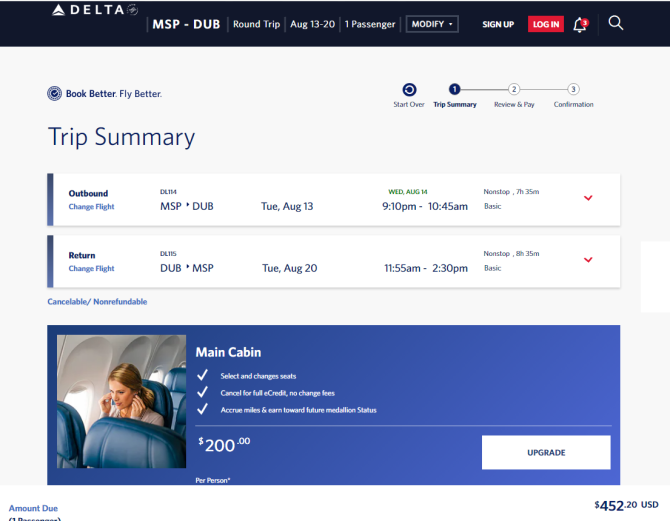Expand Outbound flight details chevron

pyautogui.click(x=588, y=198)
